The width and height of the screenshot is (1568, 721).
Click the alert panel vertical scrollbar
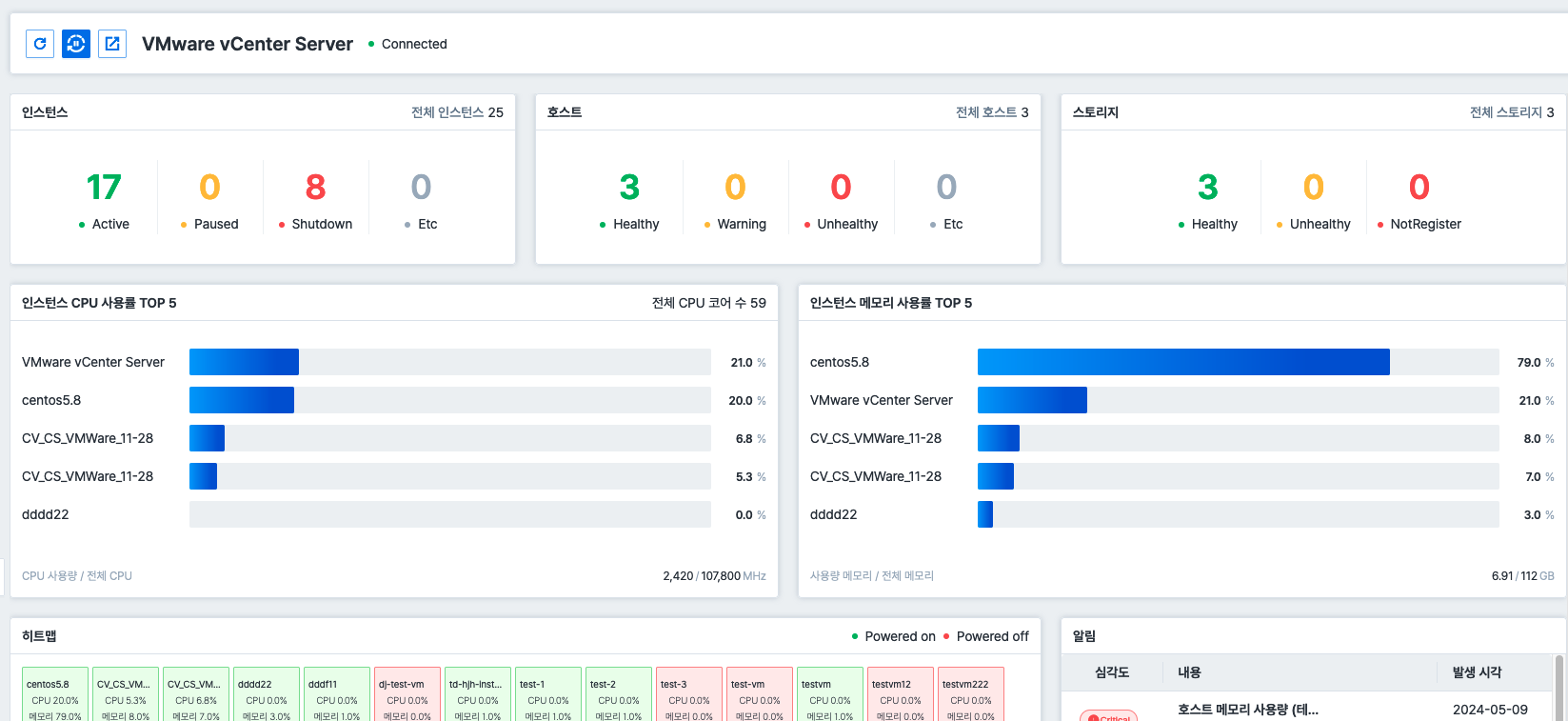1558,686
